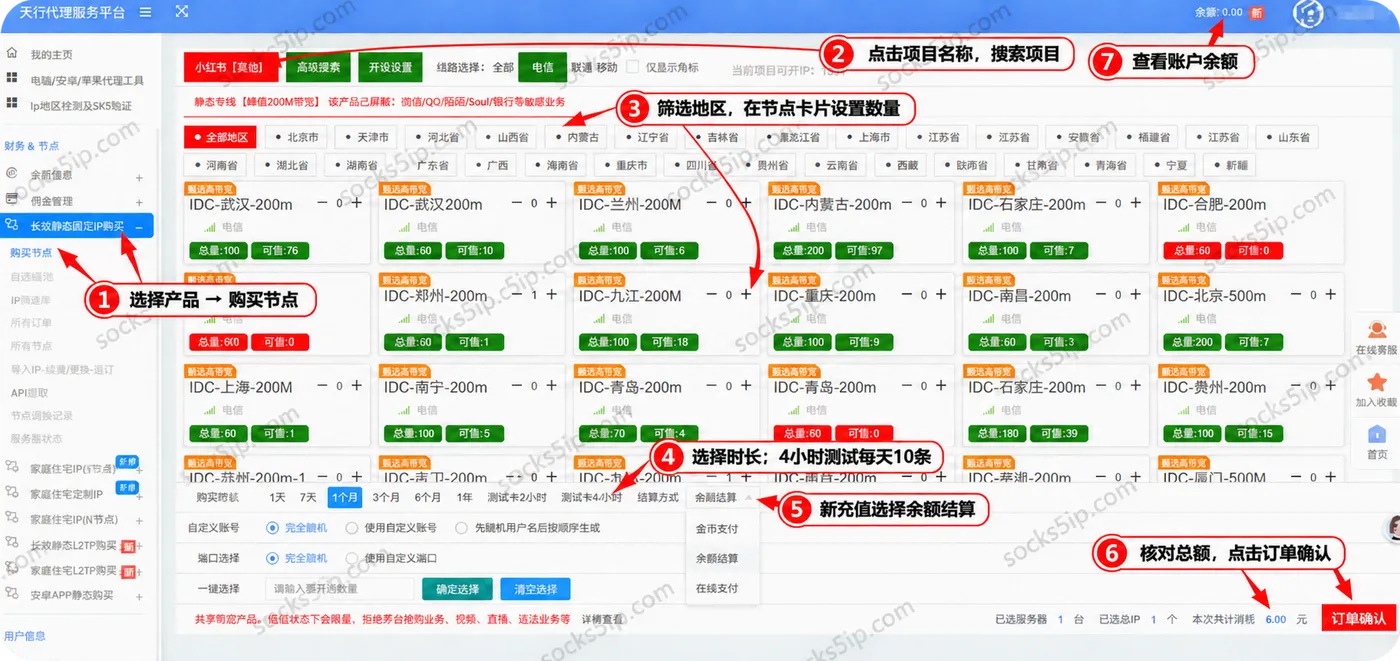Choose 在线支付 from settlement dropdown
The image size is (1400, 661).
[x=717, y=588]
